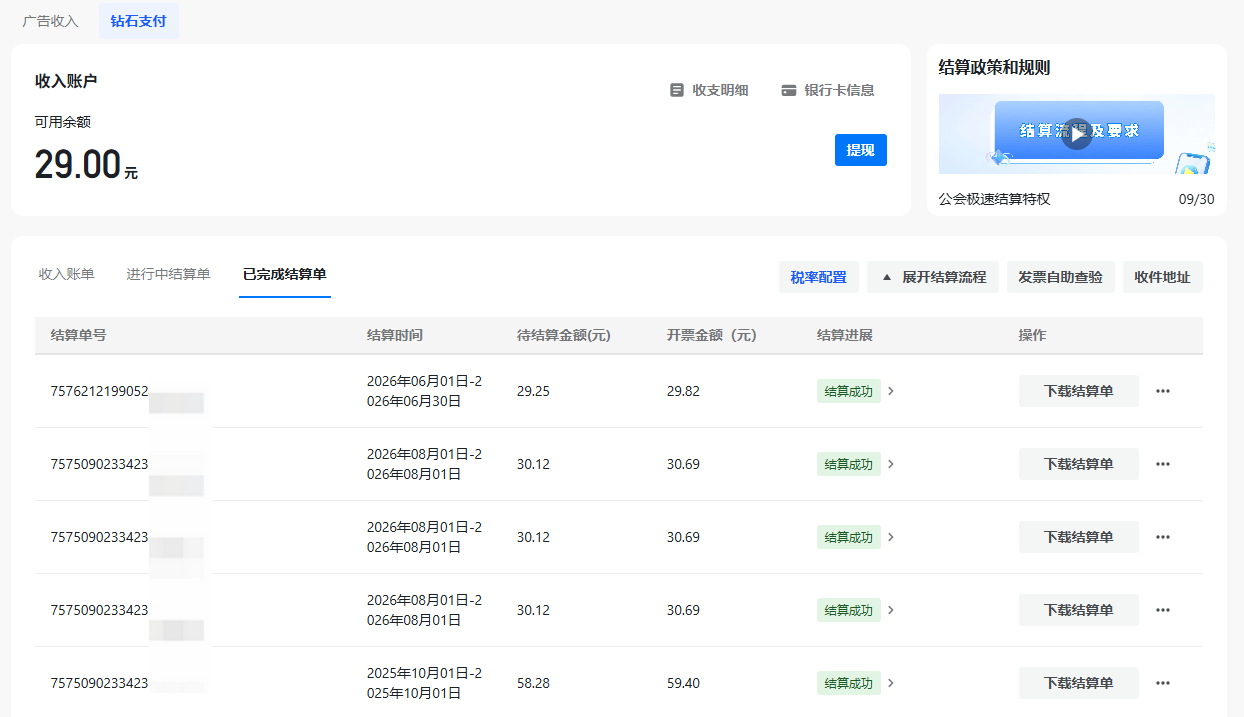
Task: Open more options for 58.28 settlement row
Action: pyautogui.click(x=1162, y=683)
